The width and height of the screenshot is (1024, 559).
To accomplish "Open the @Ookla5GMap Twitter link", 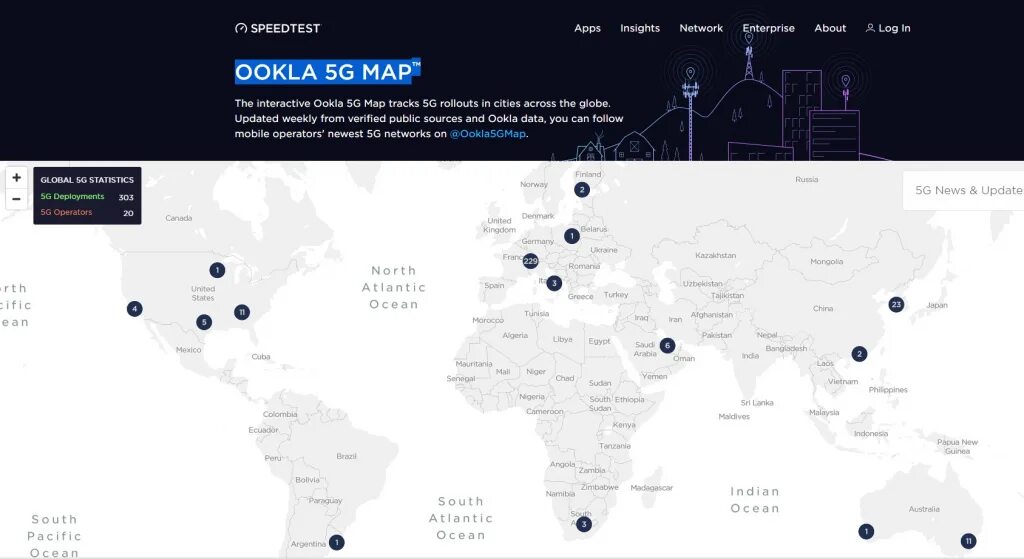I will (488, 134).
